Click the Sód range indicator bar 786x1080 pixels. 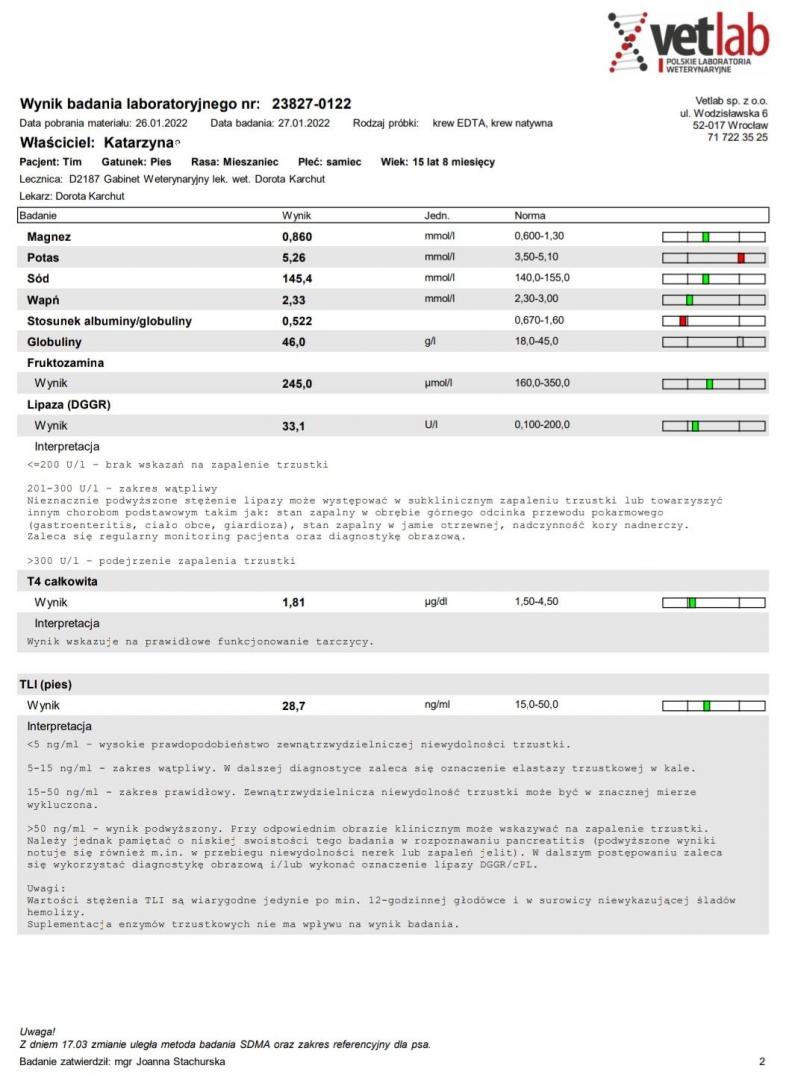coord(714,279)
